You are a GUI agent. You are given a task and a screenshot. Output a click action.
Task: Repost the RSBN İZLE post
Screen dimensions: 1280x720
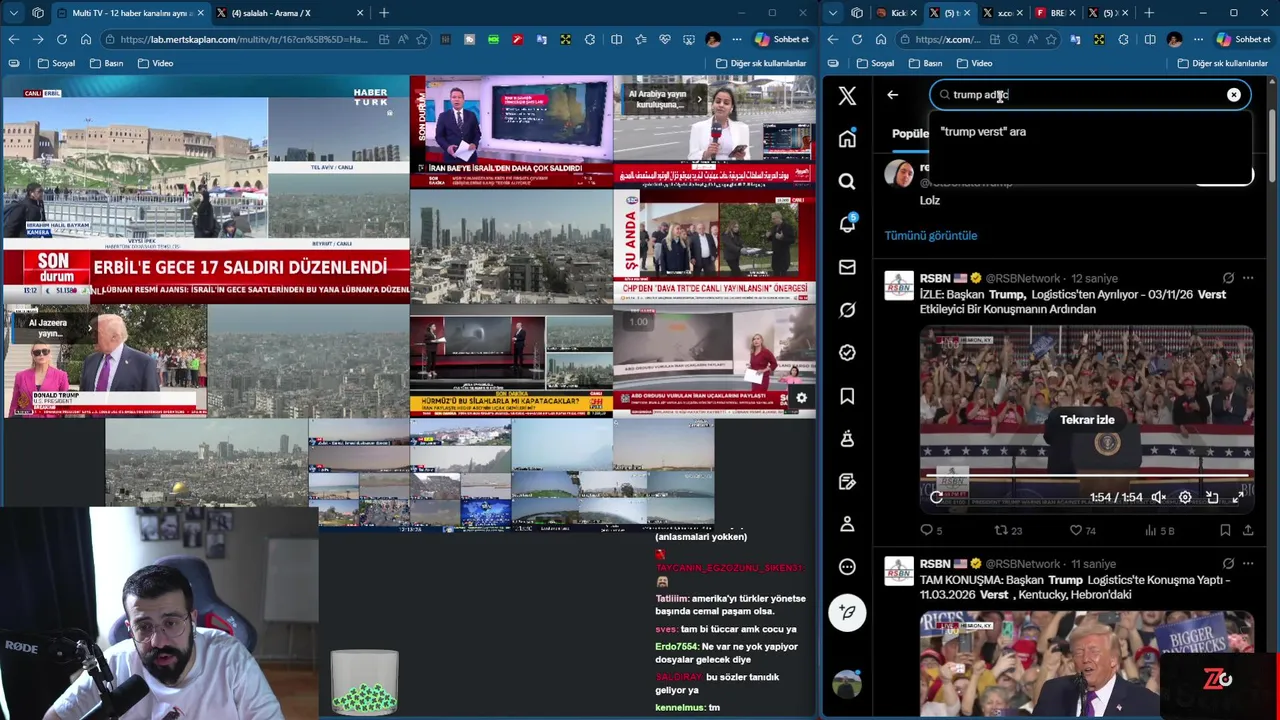point(1007,530)
